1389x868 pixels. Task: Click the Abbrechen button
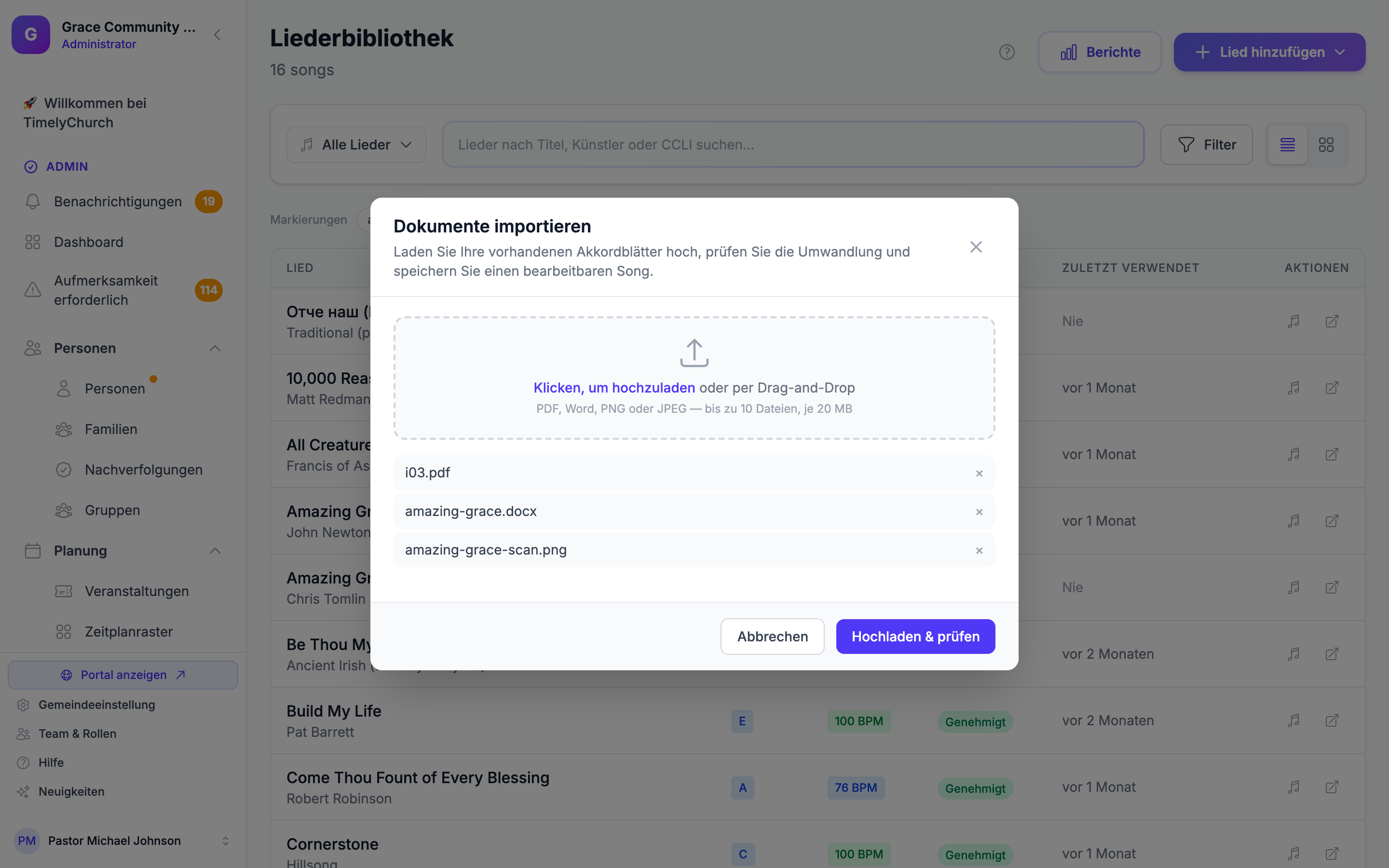tap(773, 637)
